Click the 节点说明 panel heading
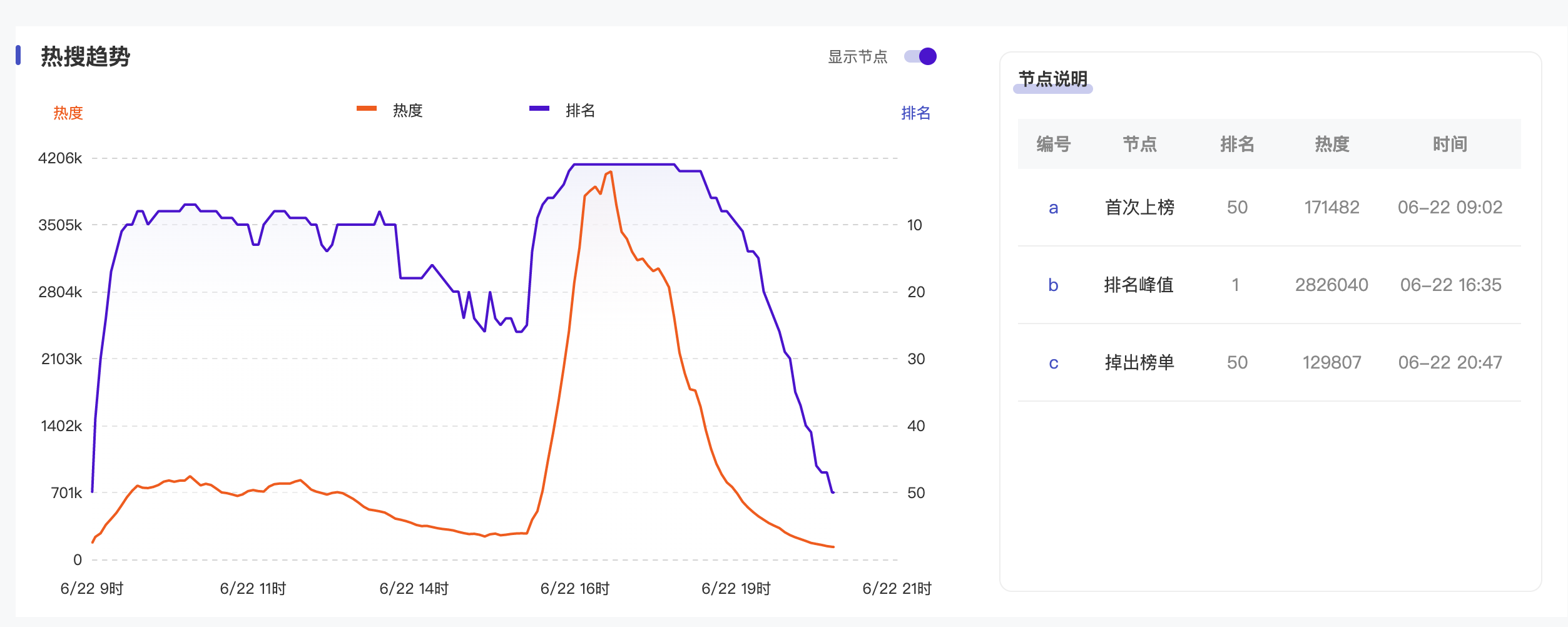 1053,79
